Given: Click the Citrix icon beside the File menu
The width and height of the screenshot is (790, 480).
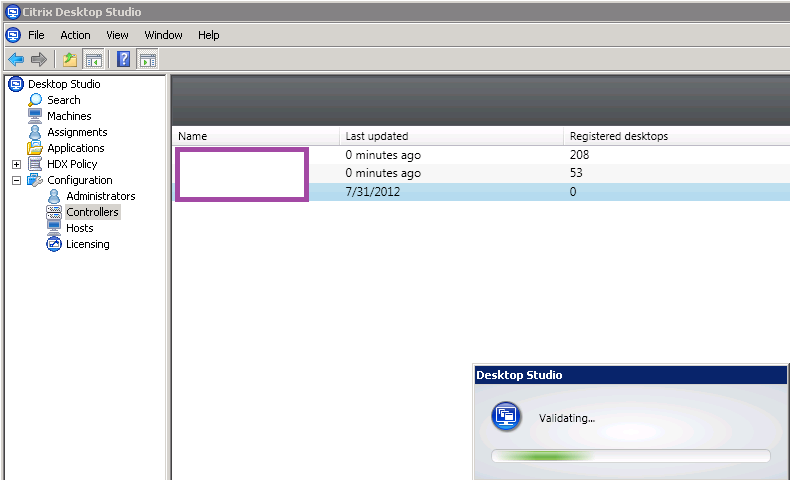Looking at the screenshot, I should coord(13,35).
